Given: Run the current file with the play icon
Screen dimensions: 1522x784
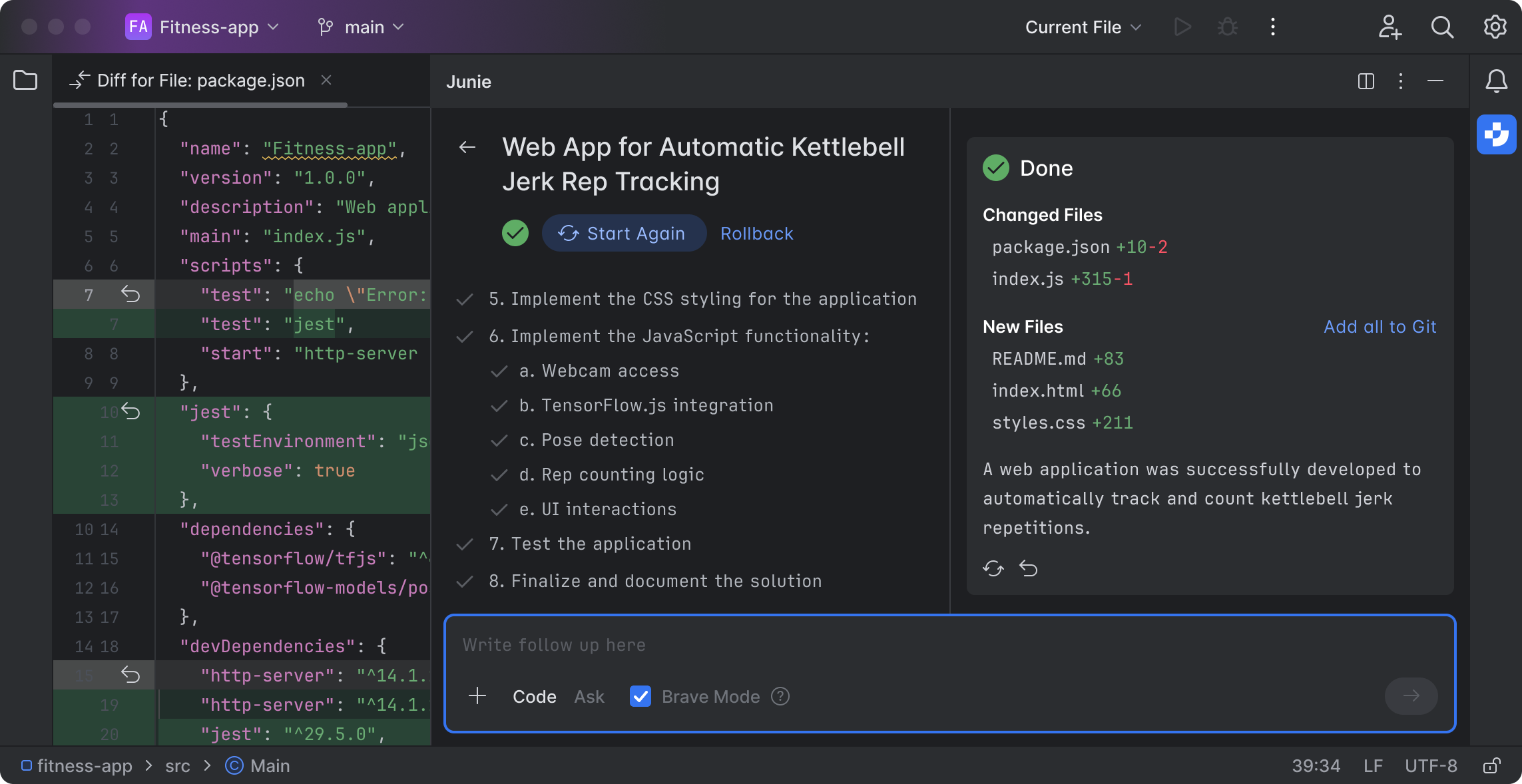Looking at the screenshot, I should (1182, 27).
